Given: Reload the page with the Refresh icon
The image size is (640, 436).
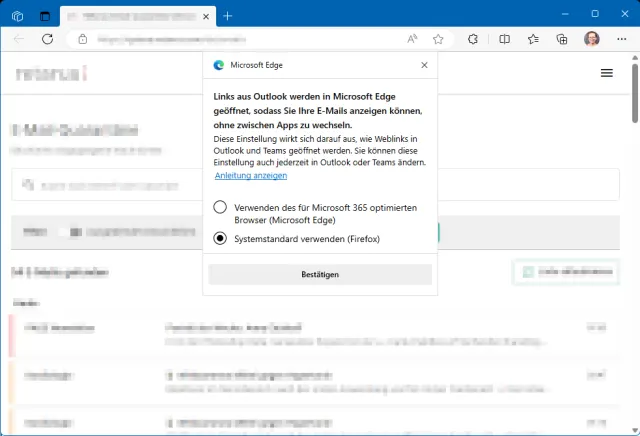Looking at the screenshot, I should tap(48, 39).
